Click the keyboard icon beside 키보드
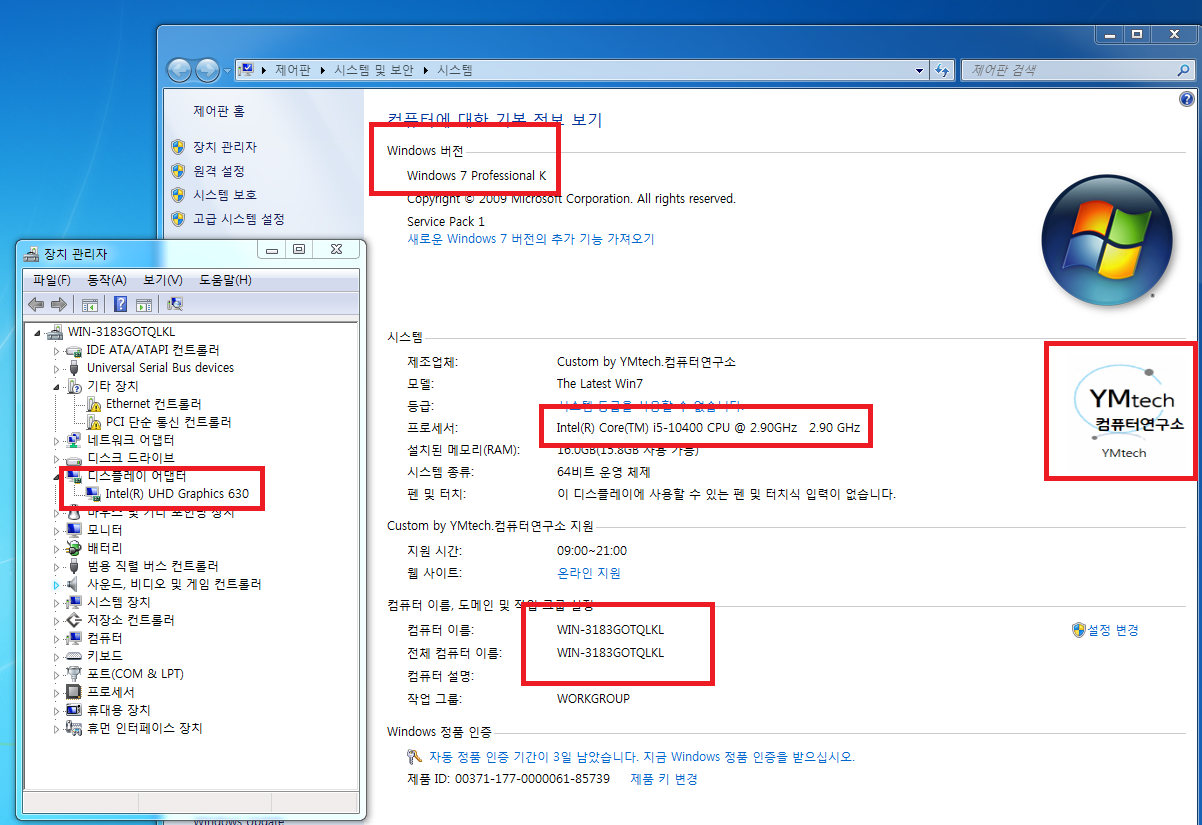1202x825 pixels. [74, 656]
